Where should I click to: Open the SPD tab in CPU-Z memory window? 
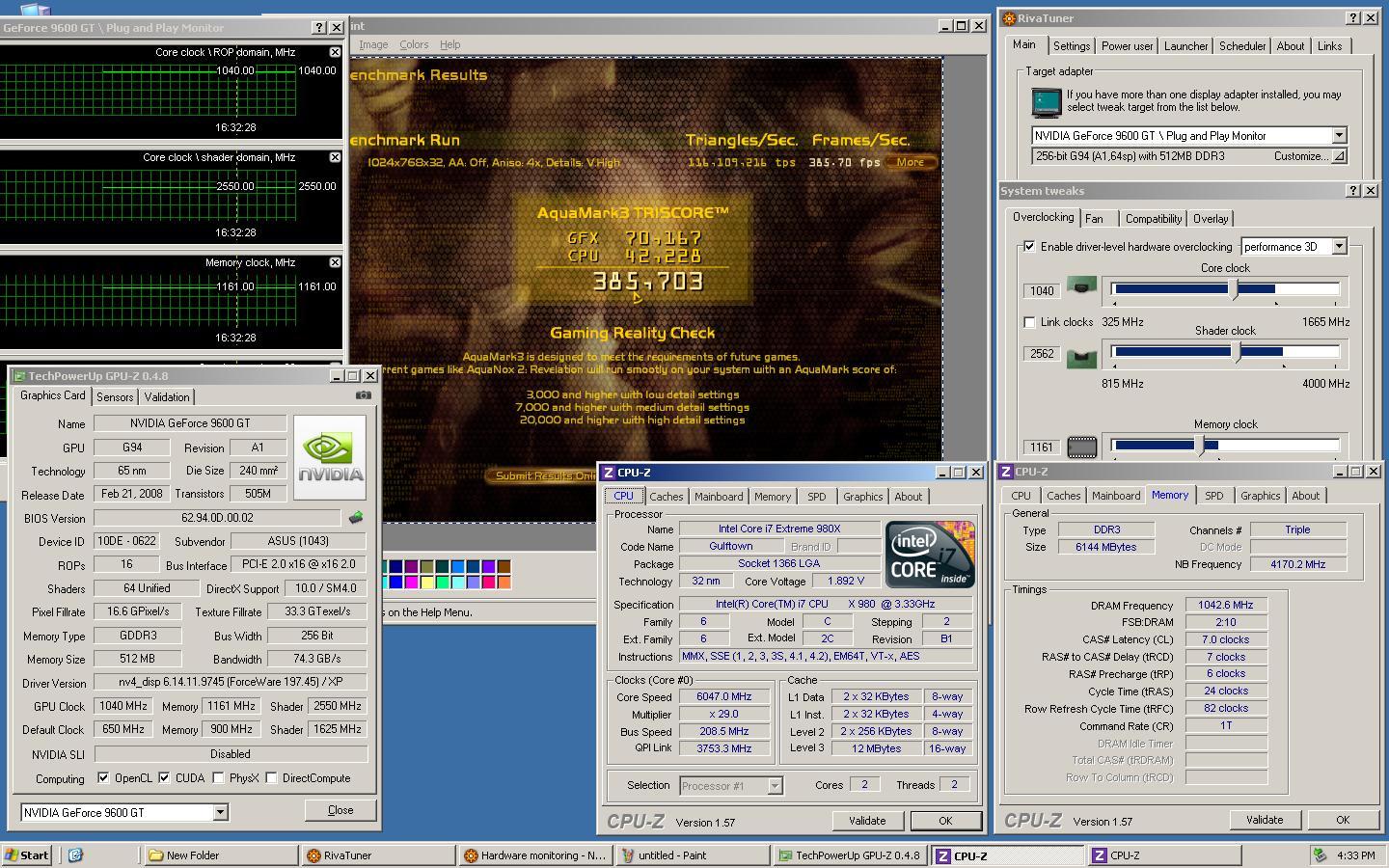tap(1213, 496)
